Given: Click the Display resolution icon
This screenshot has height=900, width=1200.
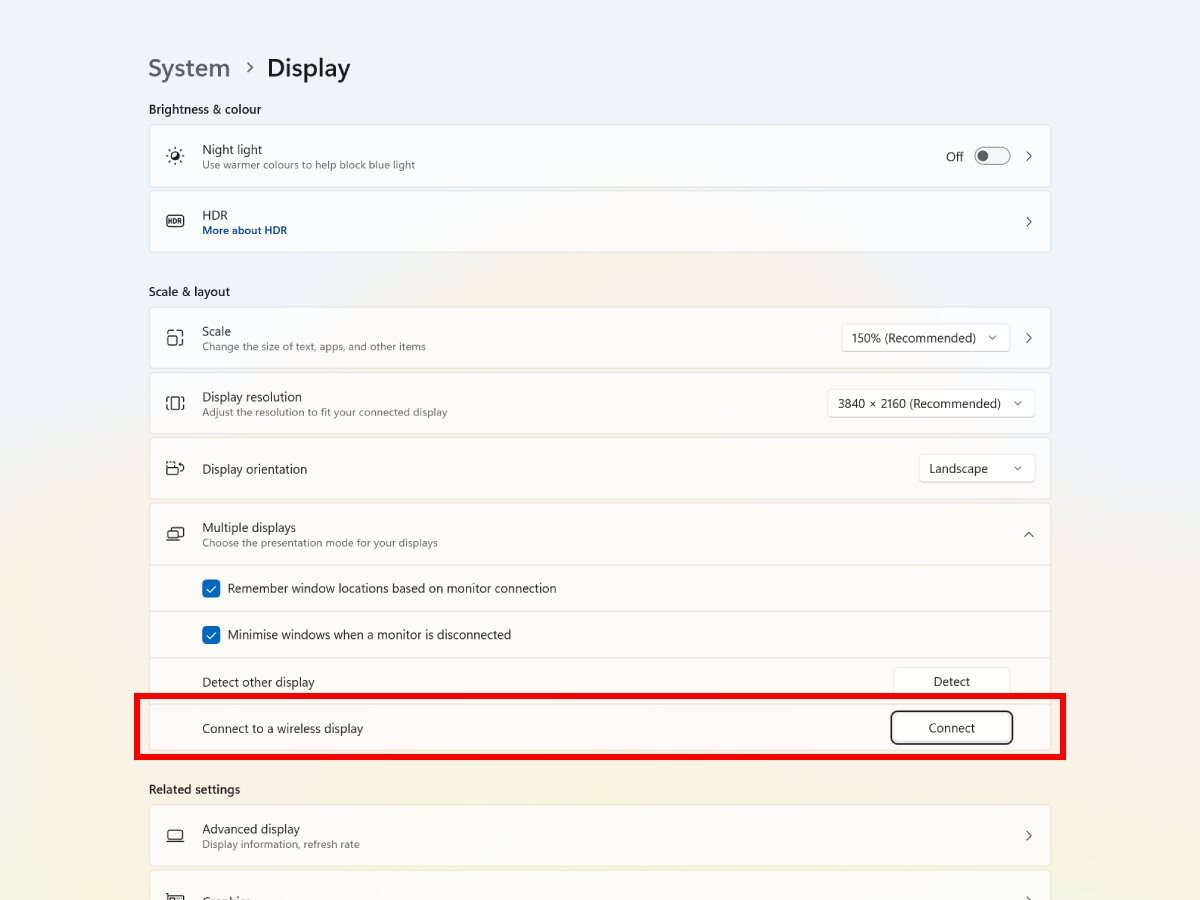Looking at the screenshot, I should 175,403.
